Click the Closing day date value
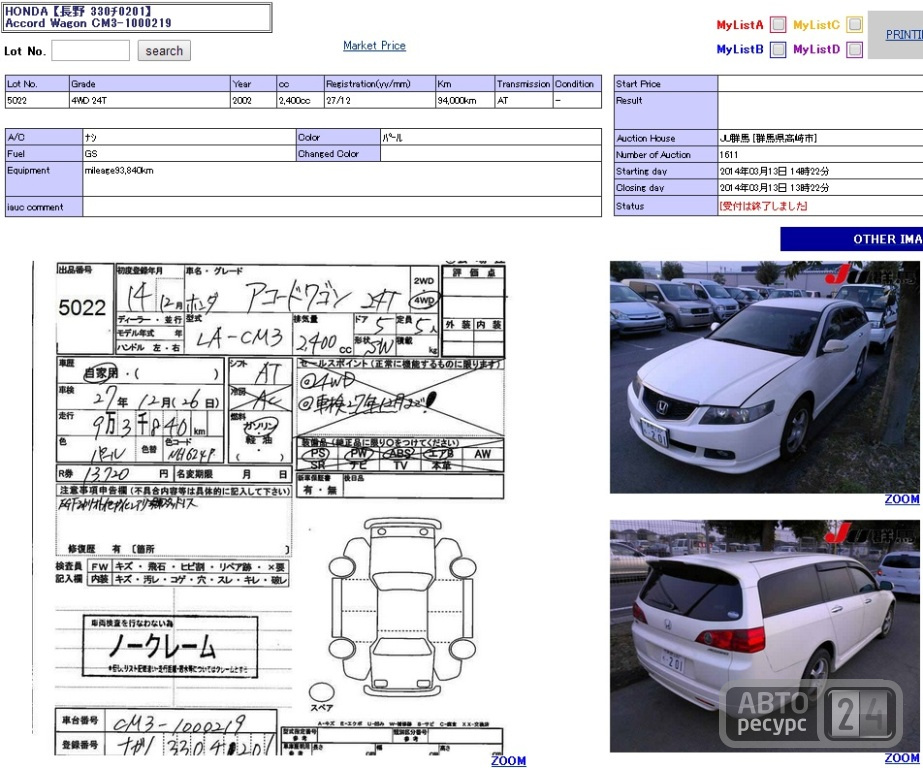Image resolution: width=923 pixels, height=768 pixels. point(774,188)
